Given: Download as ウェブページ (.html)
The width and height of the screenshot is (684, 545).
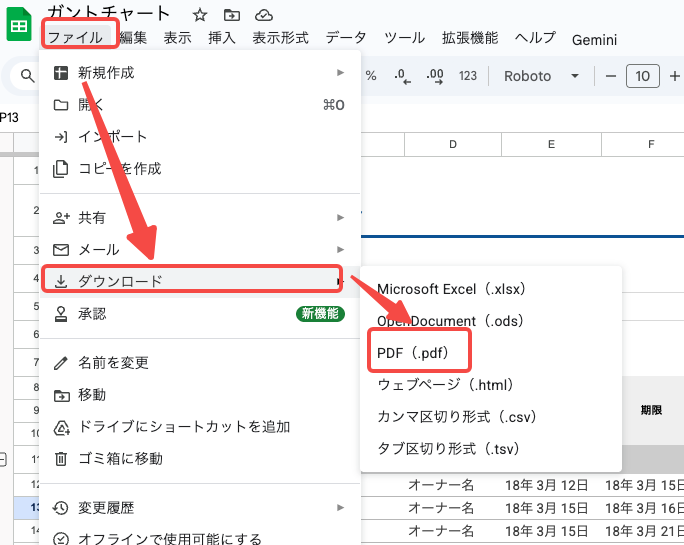Looking at the screenshot, I should [x=491, y=385].
